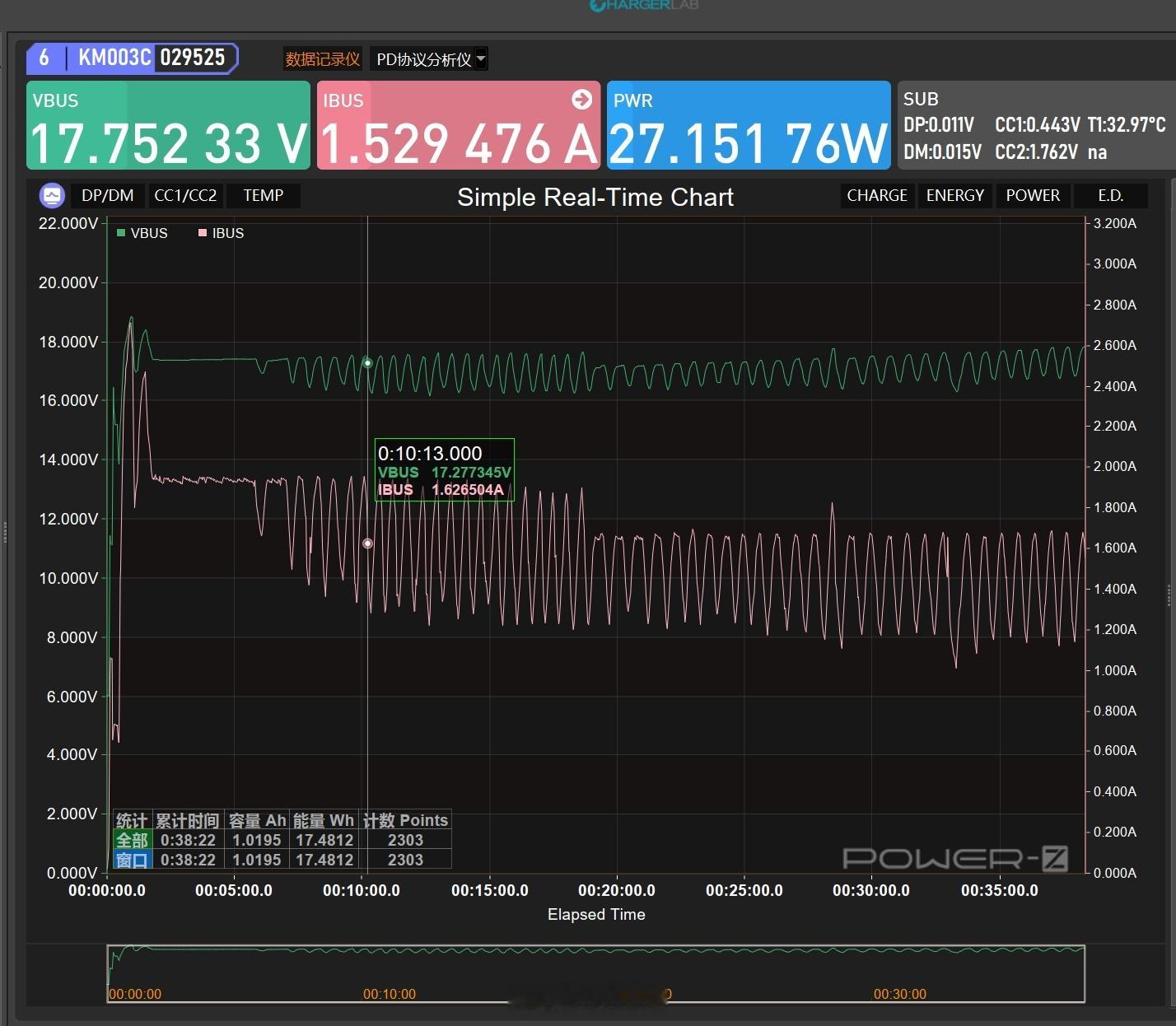Click the 22.000V y-axis label
This screenshot has width=1176, height=1026.
point(68,223)
